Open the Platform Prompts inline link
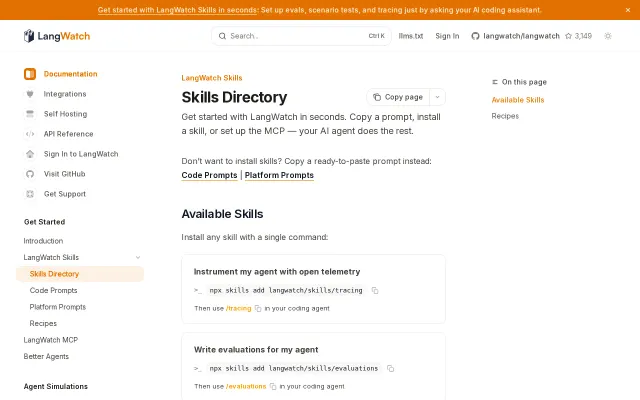This screenshot has height=400, width=640. pyautogui.click(x=279, y=175)
